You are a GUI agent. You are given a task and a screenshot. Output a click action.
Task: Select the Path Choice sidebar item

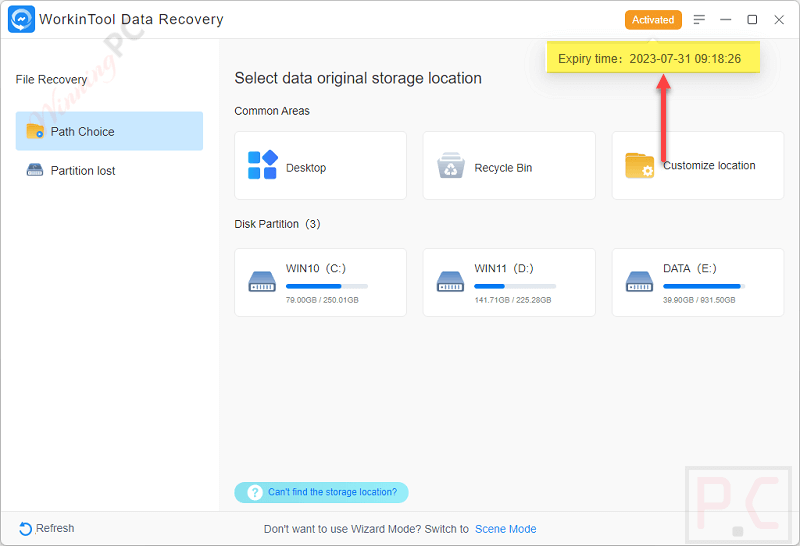[x=109, y=131]
